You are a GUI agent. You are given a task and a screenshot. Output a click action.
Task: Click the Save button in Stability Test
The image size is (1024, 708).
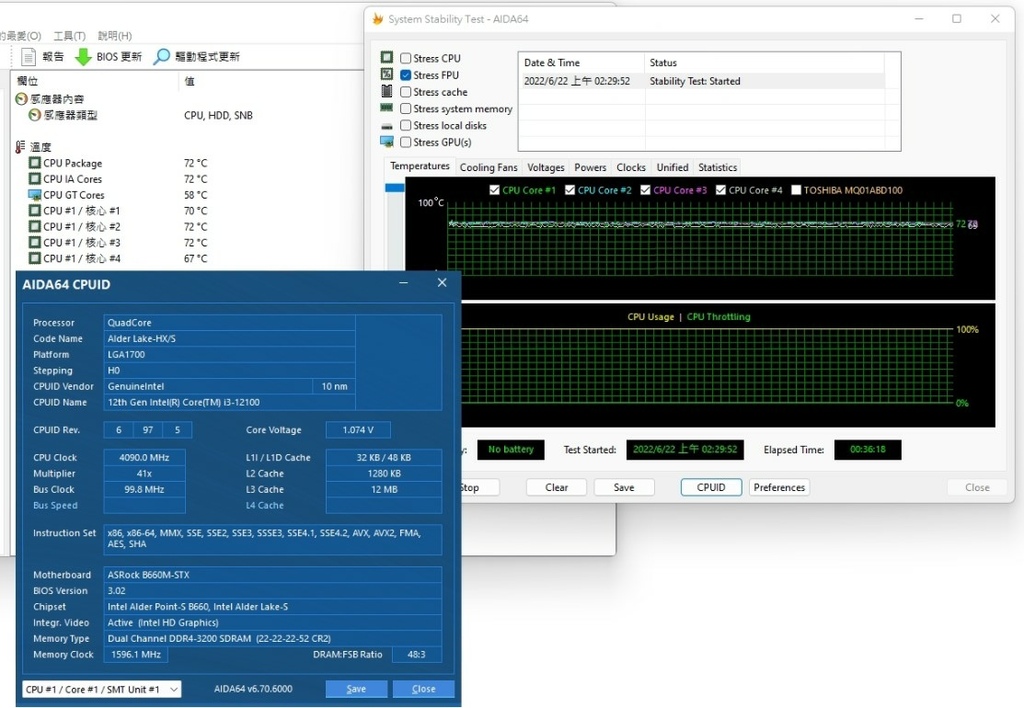point(624,487)
